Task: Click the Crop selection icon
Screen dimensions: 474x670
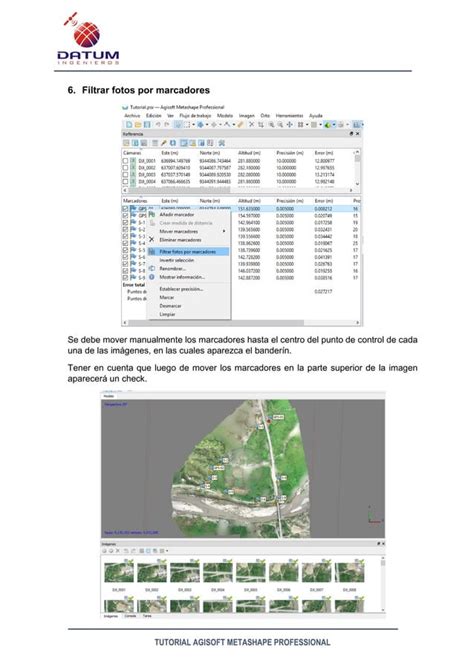Action: (x=261, y=124)
